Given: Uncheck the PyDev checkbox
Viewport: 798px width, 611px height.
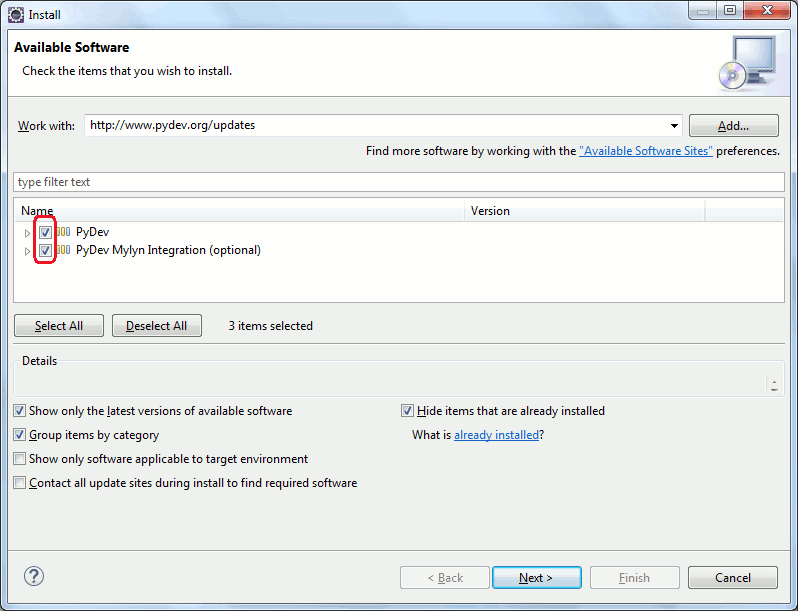Looking at the screenshot, I should click(45, 232).
